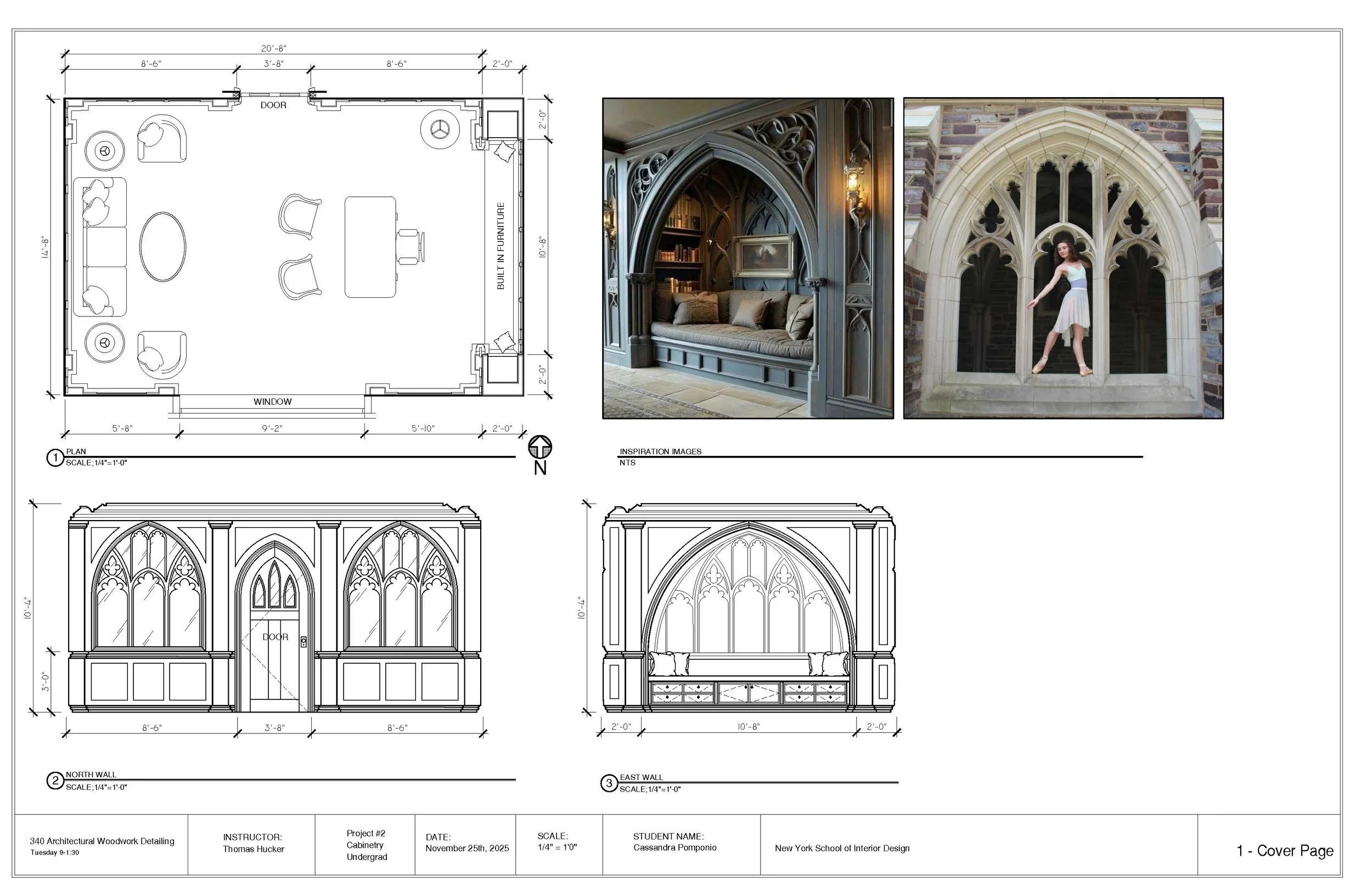Image resolution: width=1372 pixels, height=887 pixels.
Task: Click the 'Tuesday 9-1:30' class time
Action: coord(55,852)
